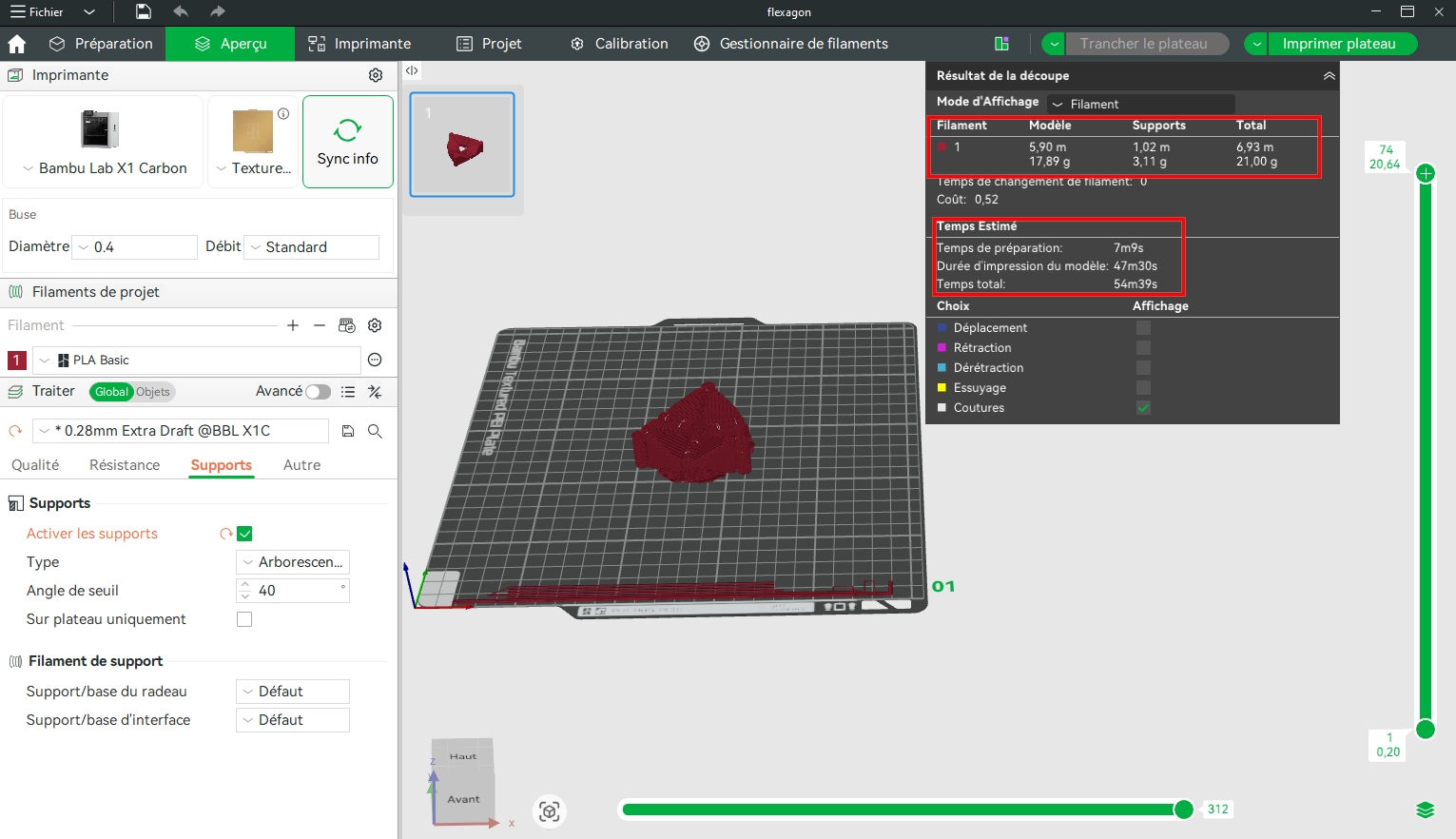Viewport: 1456px width, 839px height.
Task: Remove filament with minus icon
Action: pos(320,325)
